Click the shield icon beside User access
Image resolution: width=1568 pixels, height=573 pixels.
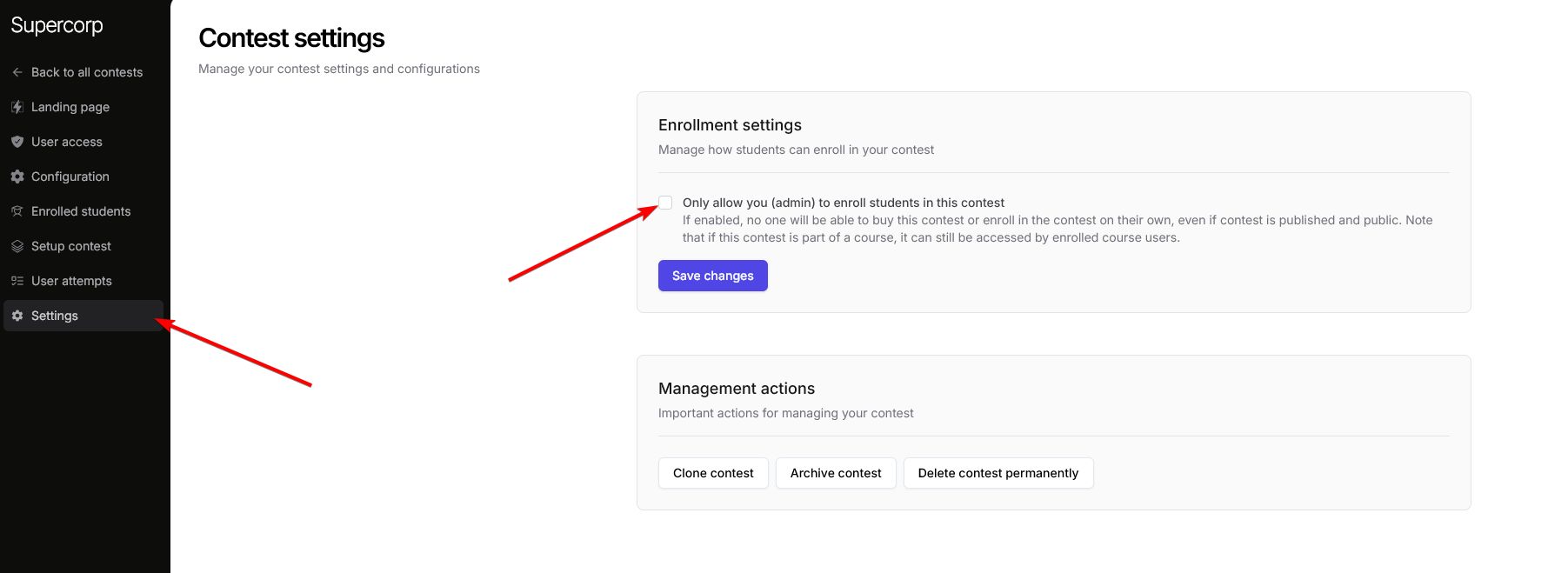(x=17, y=142)
